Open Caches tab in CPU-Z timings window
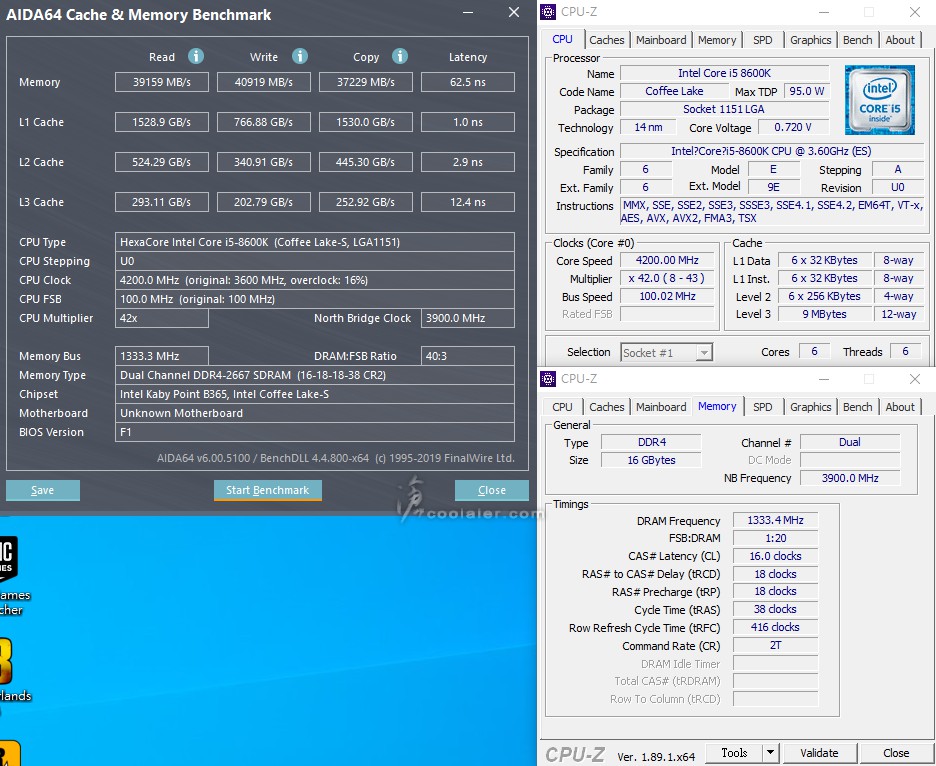936x766 pixels. click(x=606, y=407)
